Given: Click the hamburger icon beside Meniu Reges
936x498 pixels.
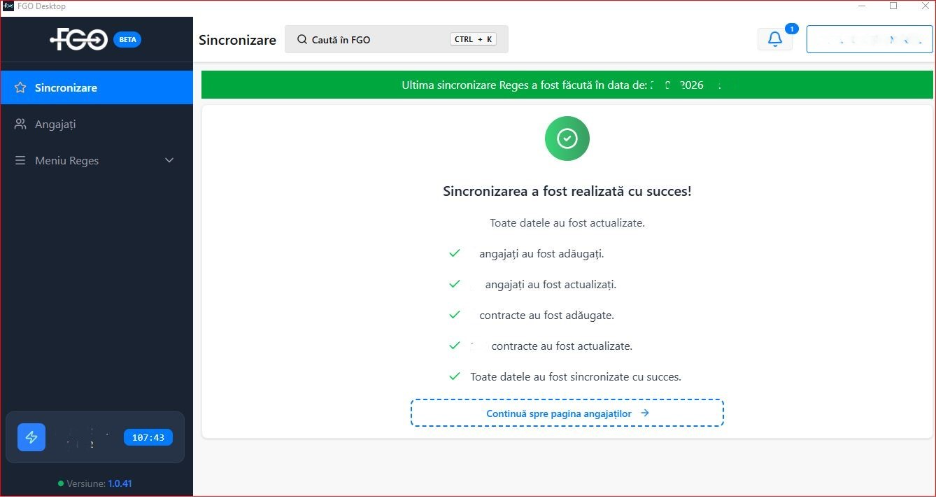Looking at the screenshot, I should (x=20, y=161).
